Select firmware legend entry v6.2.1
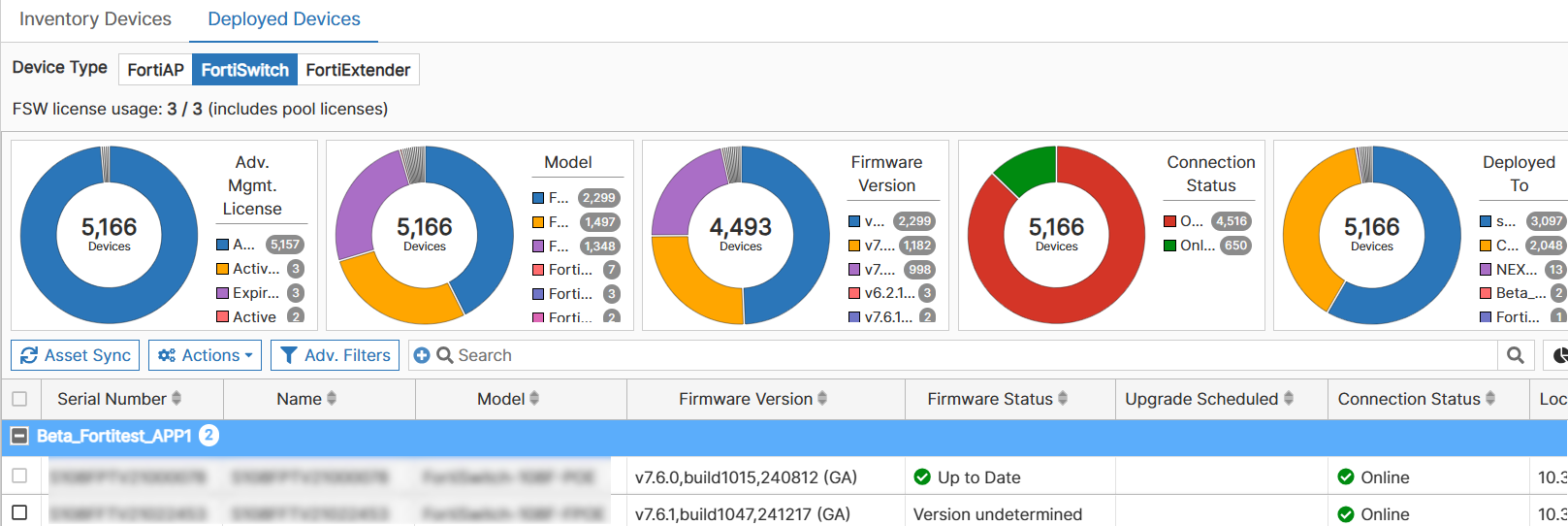 tap(892, 293)
